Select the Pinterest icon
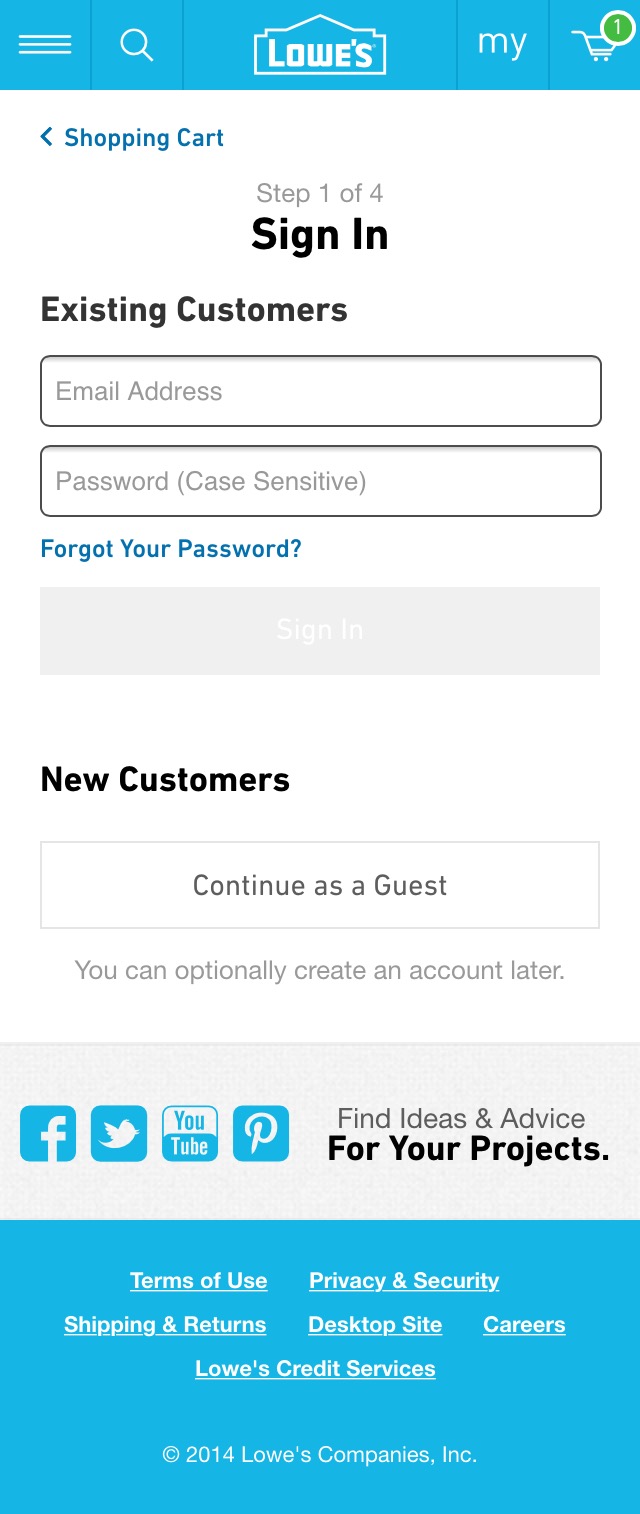This screenshot has width=640, height=1514. pyautogui.click(x=261, y=1133)
